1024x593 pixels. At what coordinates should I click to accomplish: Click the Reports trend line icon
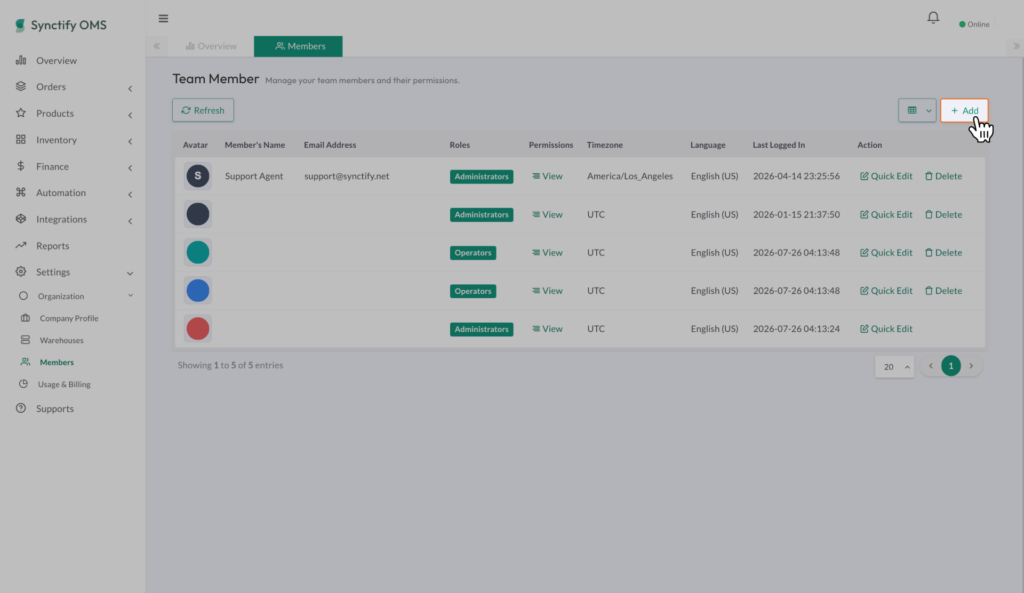click(21, 246)
